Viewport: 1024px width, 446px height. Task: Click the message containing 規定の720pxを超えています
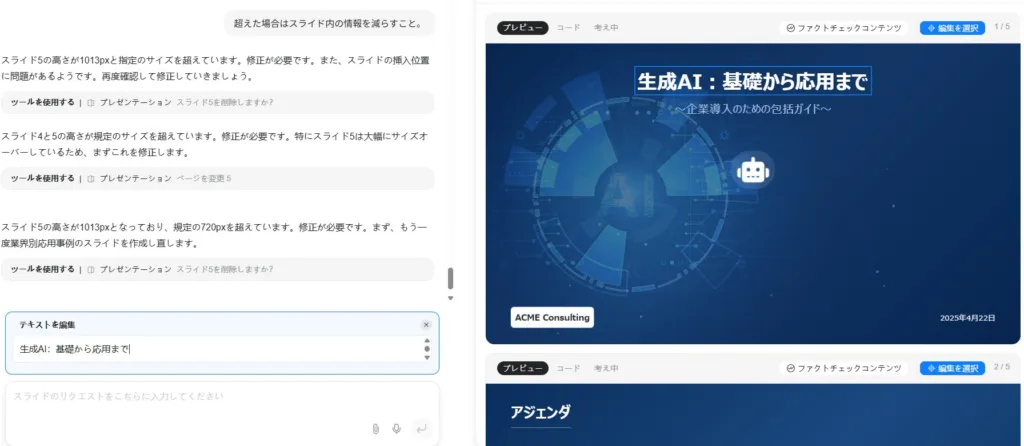coord(214,235)
